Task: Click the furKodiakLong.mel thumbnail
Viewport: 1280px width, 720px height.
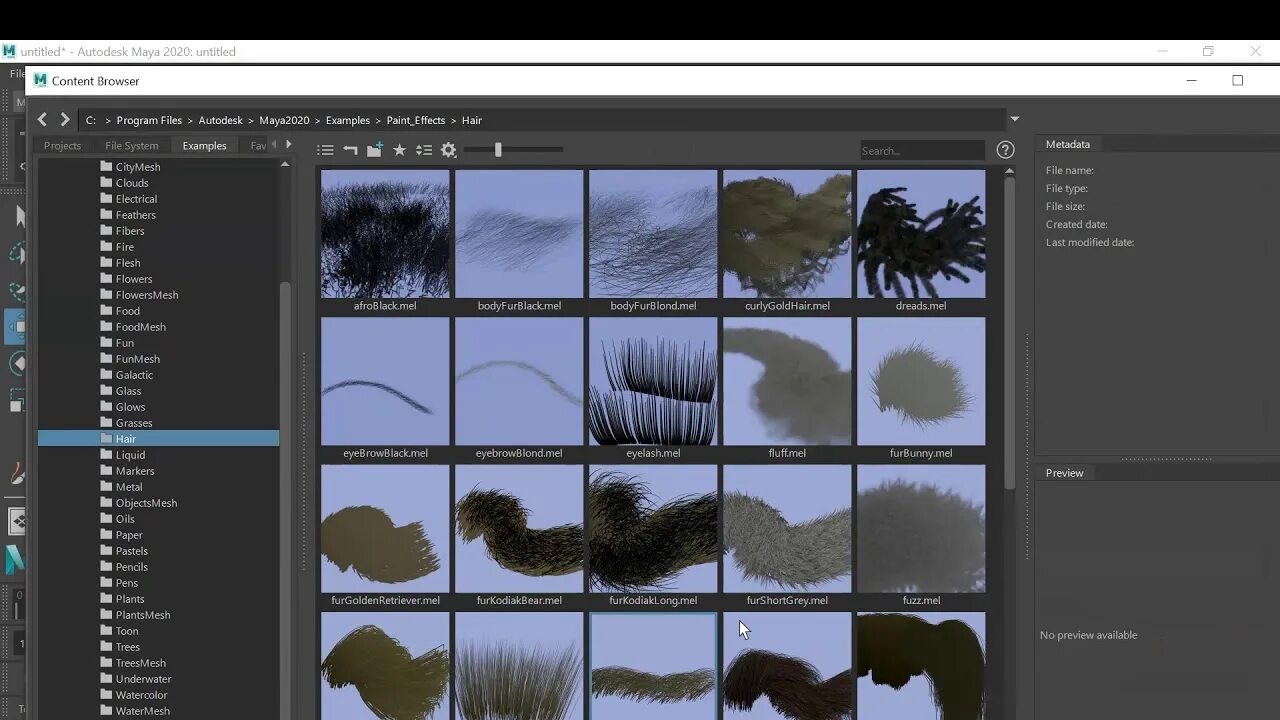Action: click(653, 528)
